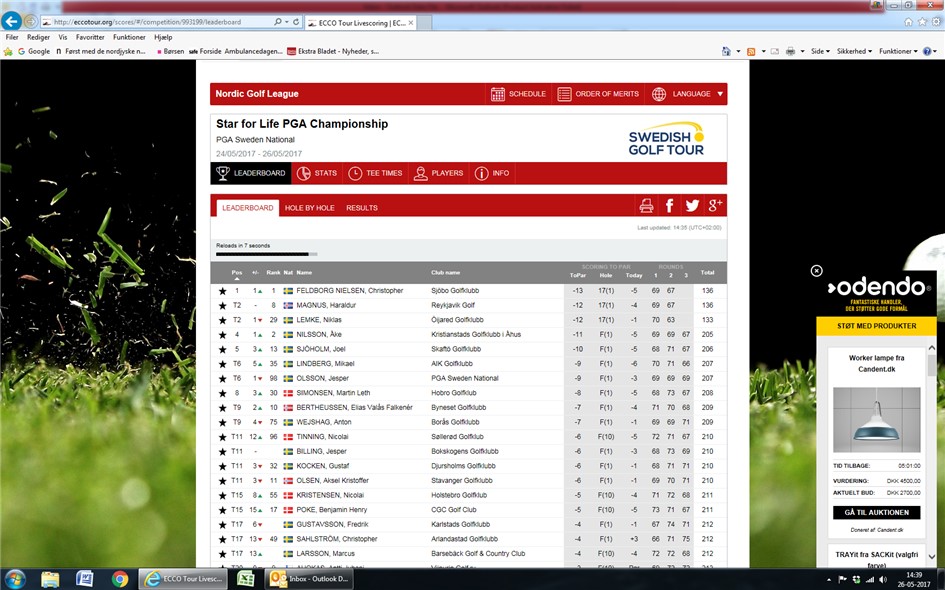Open Excel from the taskbar

(x=245, y=579)
